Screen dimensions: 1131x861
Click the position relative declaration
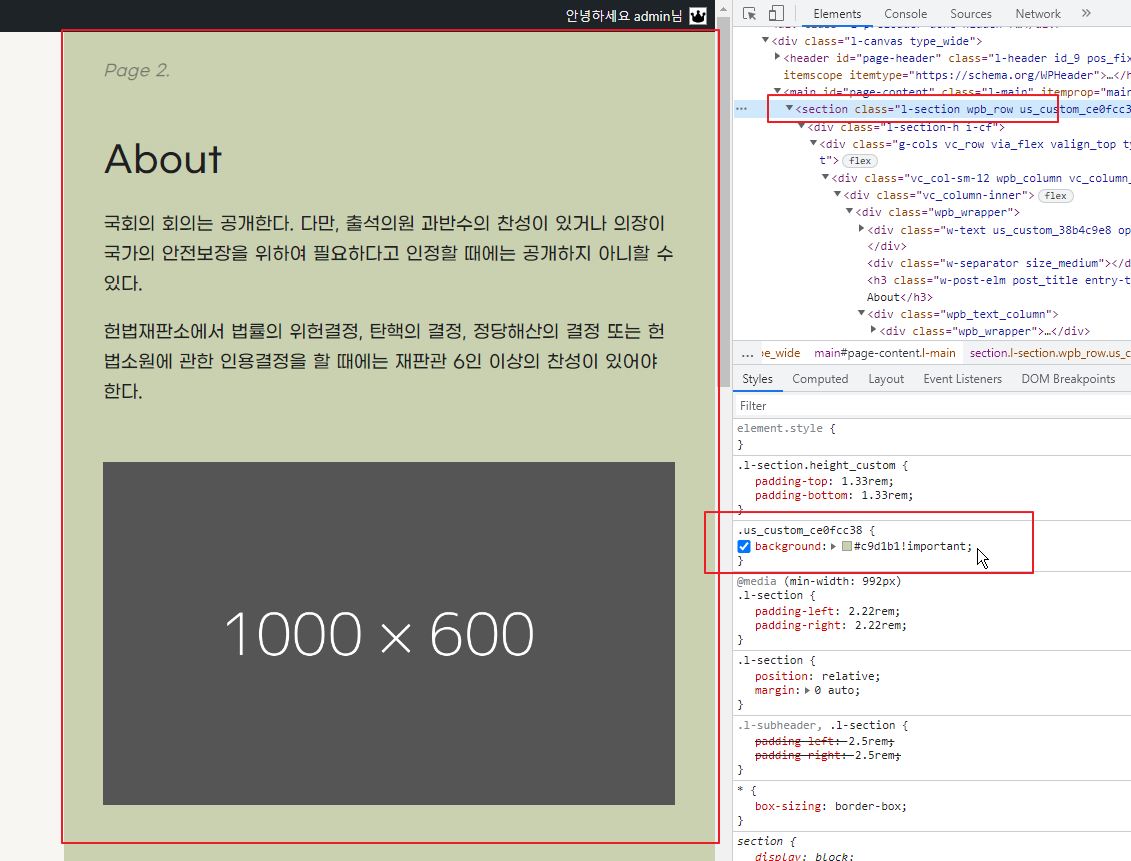817,676
